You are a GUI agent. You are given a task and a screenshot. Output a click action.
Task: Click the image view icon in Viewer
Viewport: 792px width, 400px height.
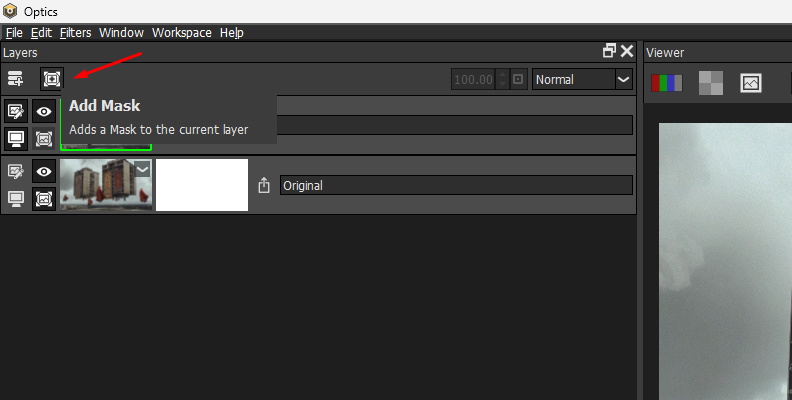751,83
